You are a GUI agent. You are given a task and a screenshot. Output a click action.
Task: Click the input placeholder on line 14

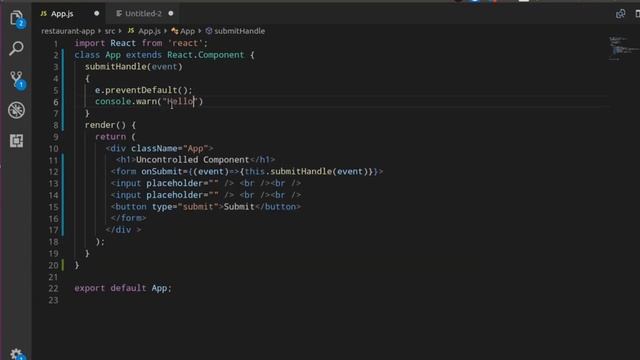pos(182,195)
